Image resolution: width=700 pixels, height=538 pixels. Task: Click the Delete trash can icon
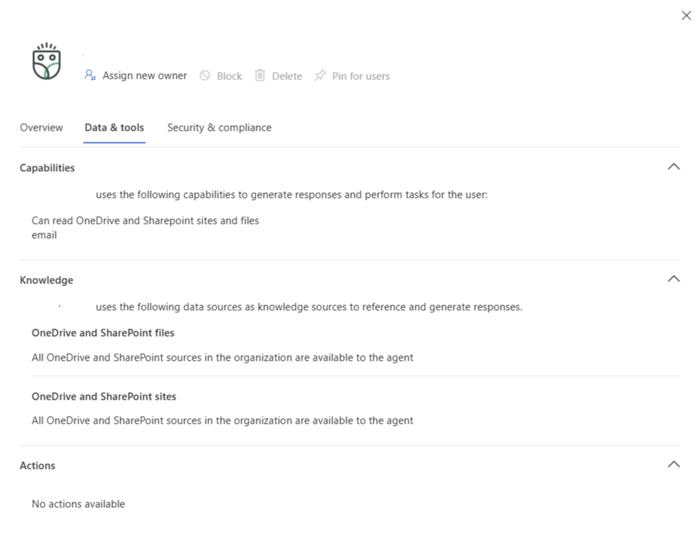pos(260,76)
